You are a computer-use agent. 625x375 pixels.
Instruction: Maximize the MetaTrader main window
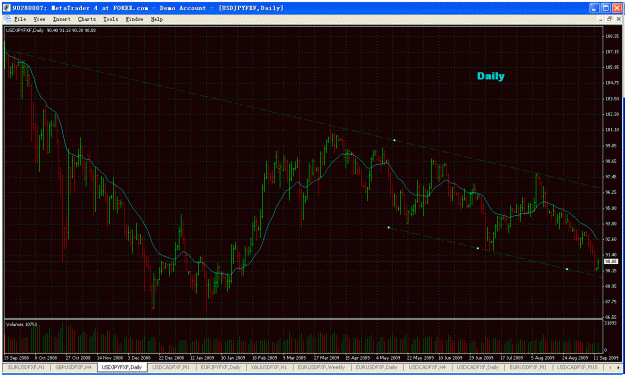[605, 8]
